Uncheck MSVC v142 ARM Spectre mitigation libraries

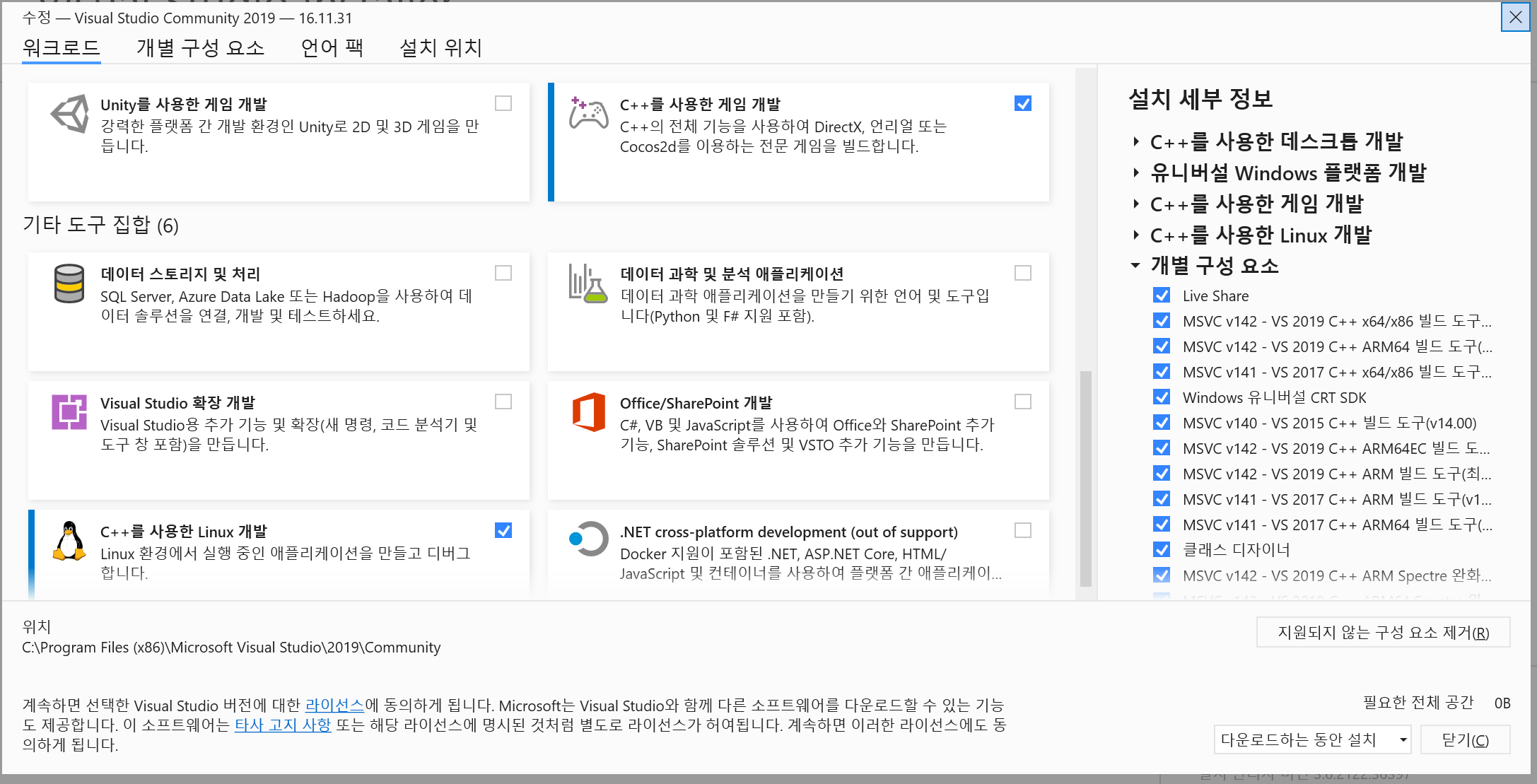click(x=1162, y=575)
